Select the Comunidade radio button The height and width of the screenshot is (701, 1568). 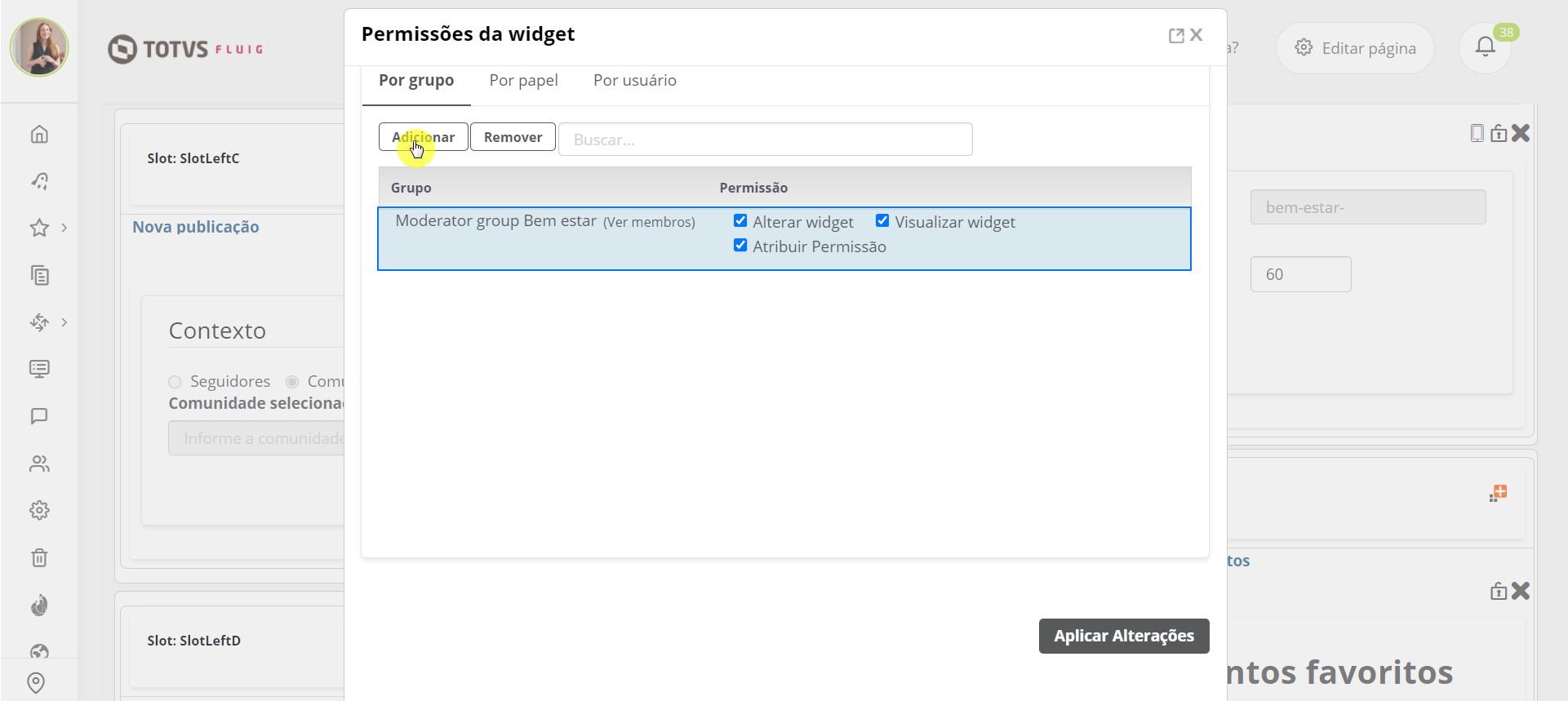click(292, 382)
